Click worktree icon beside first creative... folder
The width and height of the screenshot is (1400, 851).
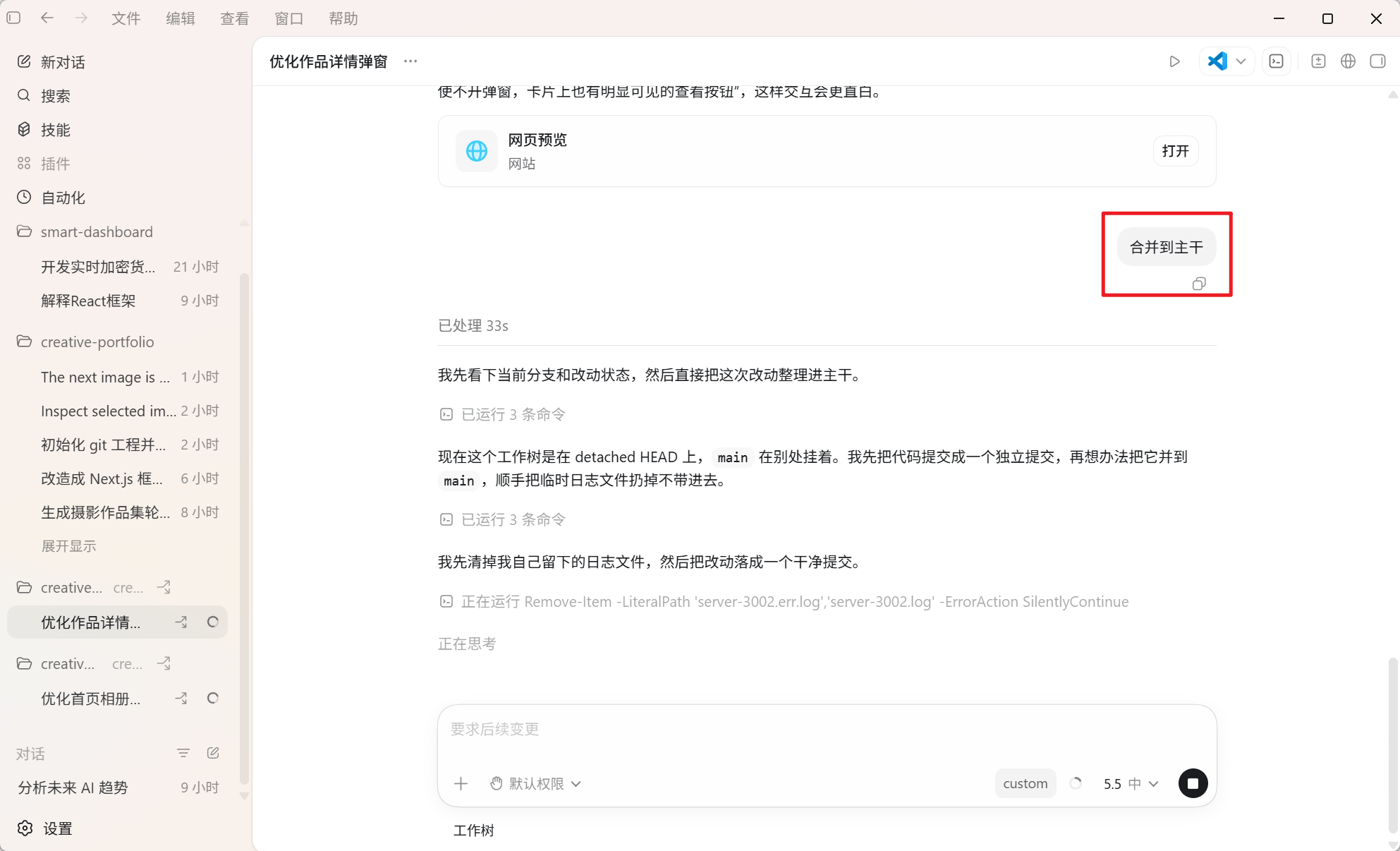(x=164, y=587)
